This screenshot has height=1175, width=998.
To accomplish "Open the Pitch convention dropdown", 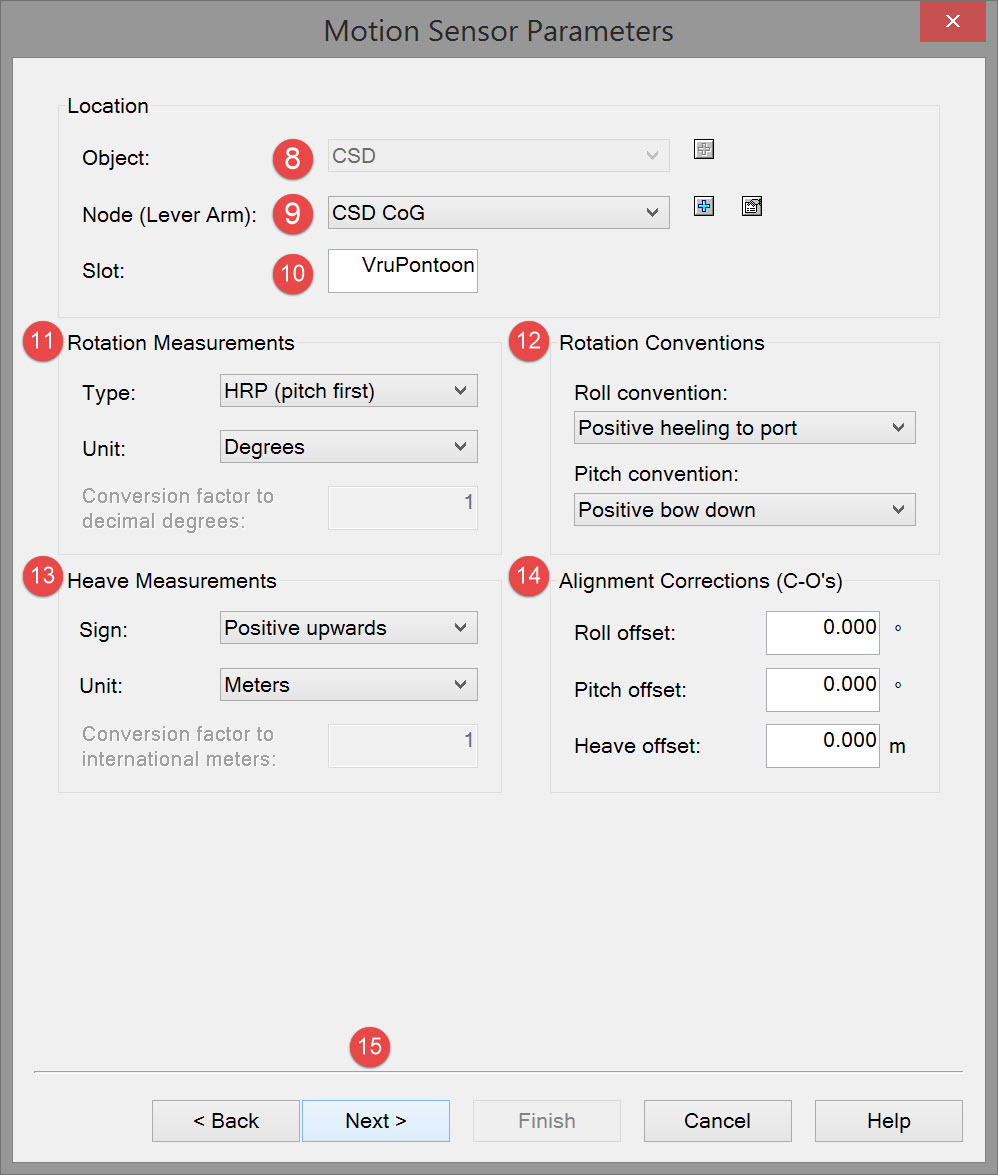I will (x=745, y=510).
